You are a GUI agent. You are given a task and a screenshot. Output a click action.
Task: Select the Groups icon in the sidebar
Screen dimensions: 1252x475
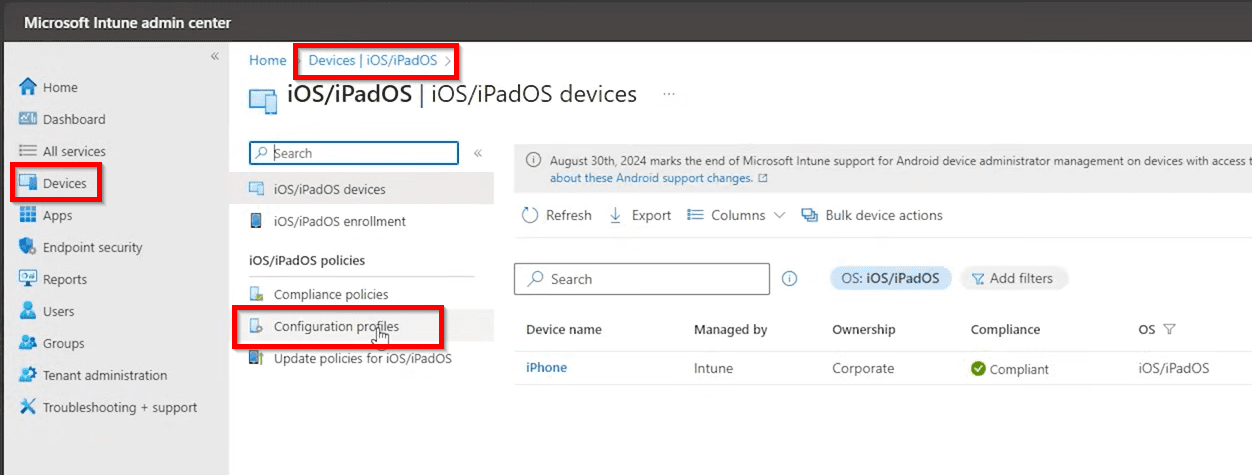[x=28, y=343]
